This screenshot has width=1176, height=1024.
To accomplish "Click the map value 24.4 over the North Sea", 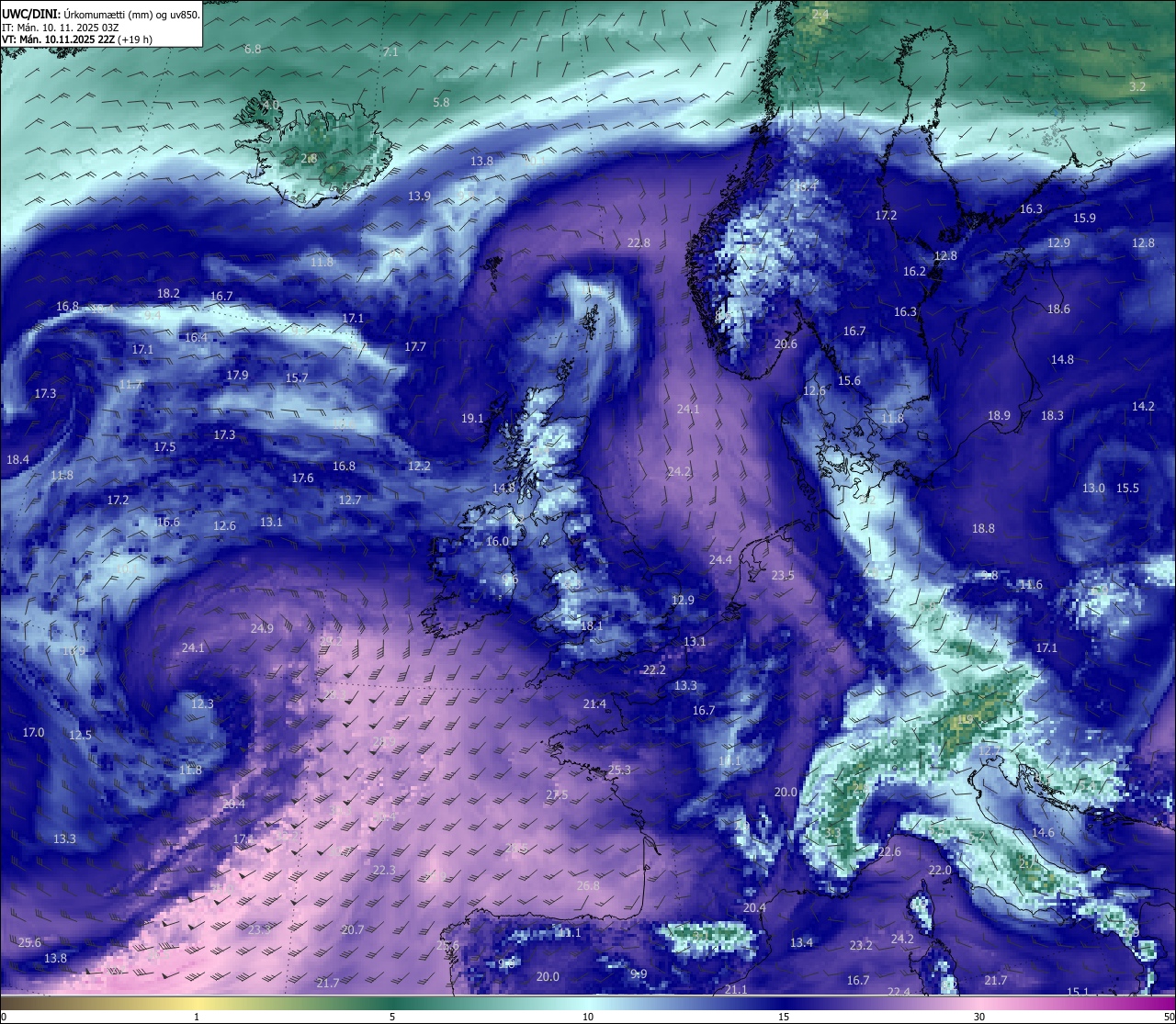I will click(720, 560).
